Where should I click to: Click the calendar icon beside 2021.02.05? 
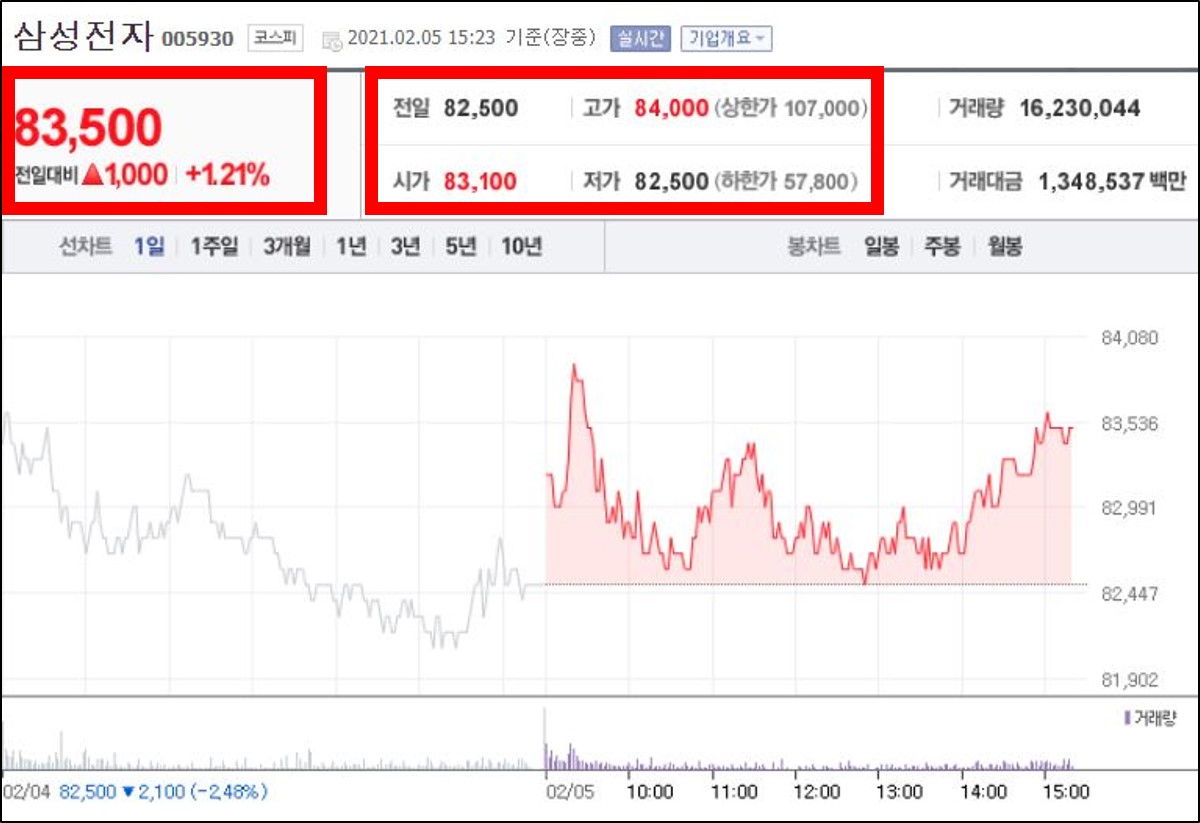(x=331, y=40)
